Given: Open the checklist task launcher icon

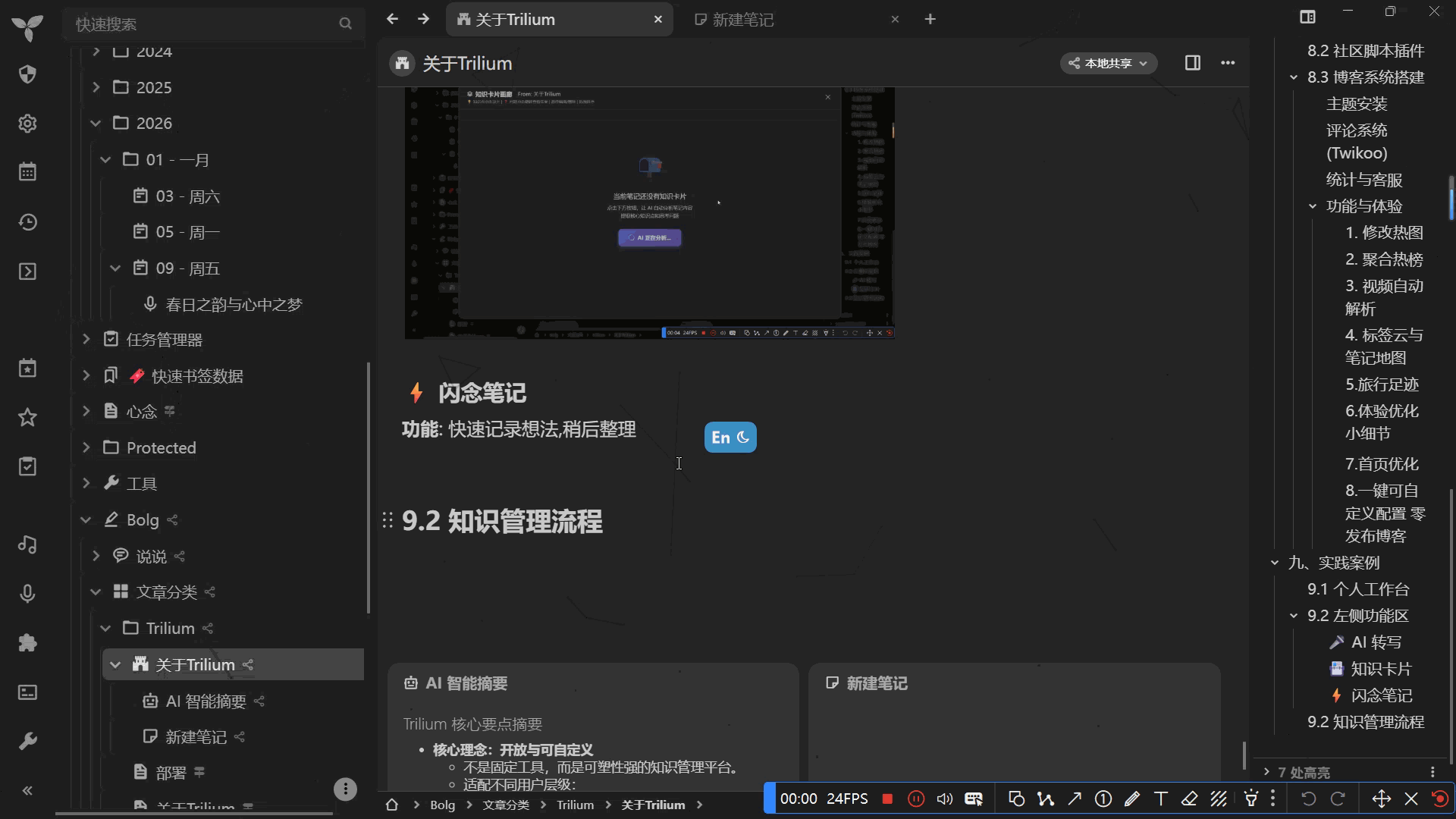Looking at the screenshot, I should (x=27, y=466).
